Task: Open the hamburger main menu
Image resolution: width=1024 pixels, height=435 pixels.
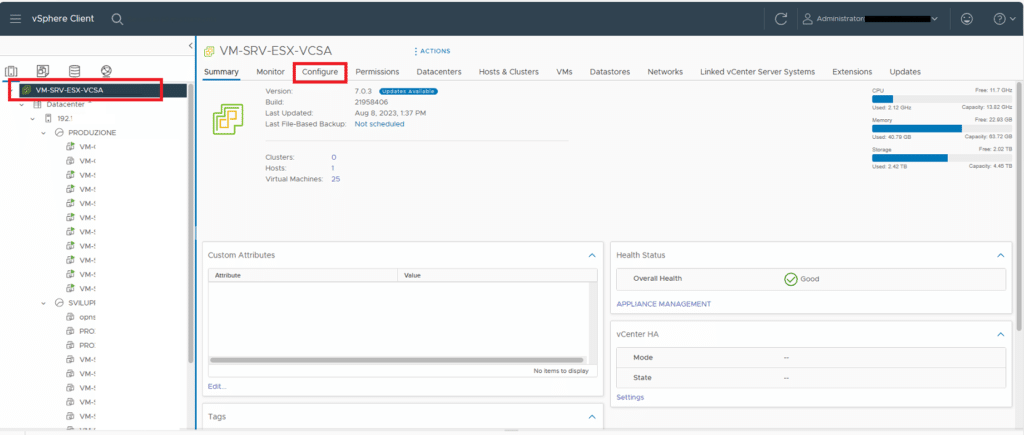Action: pyautogui.click(x=16, y=19)
